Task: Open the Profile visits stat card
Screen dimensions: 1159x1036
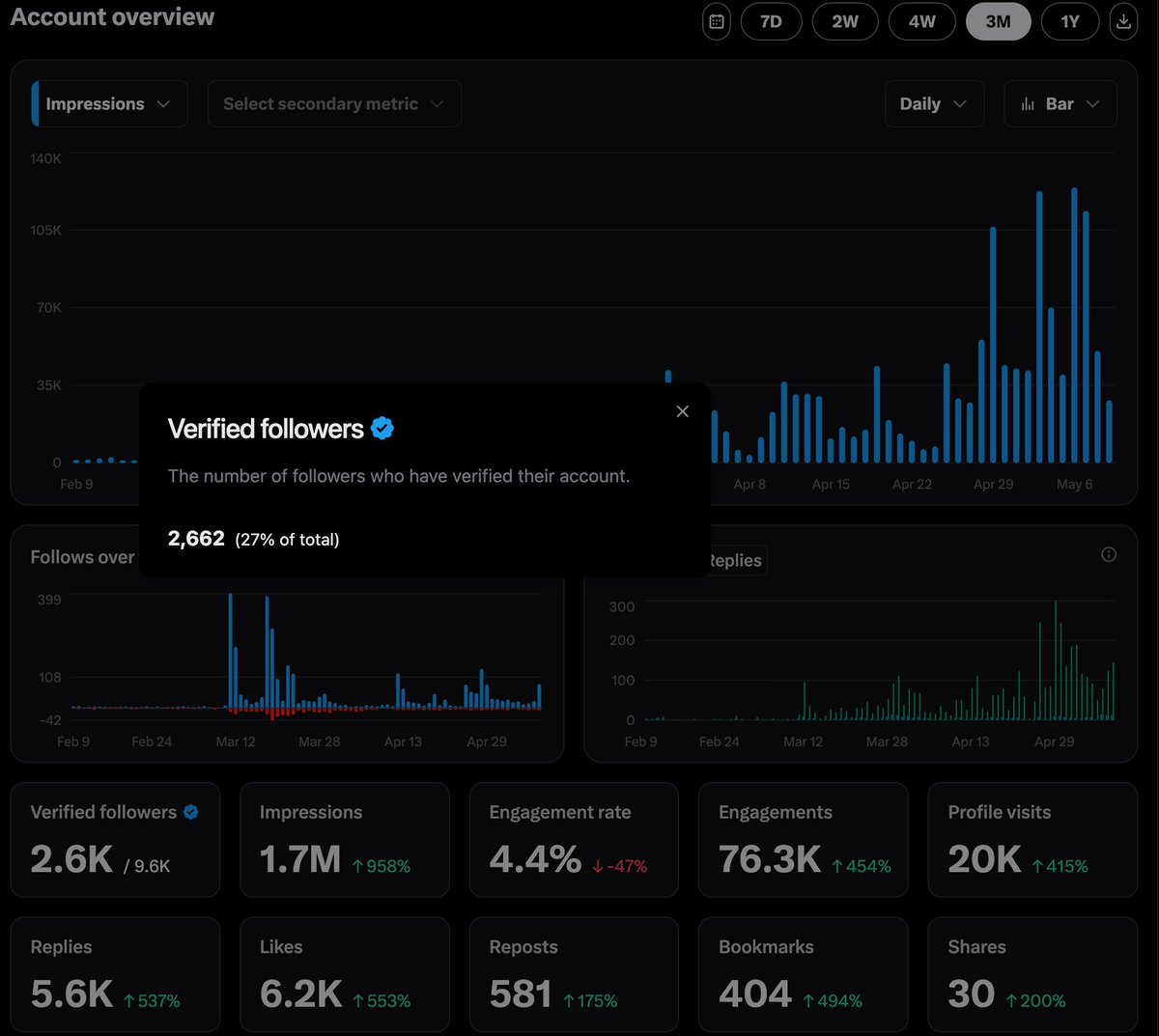Action: click(1032, 840)
